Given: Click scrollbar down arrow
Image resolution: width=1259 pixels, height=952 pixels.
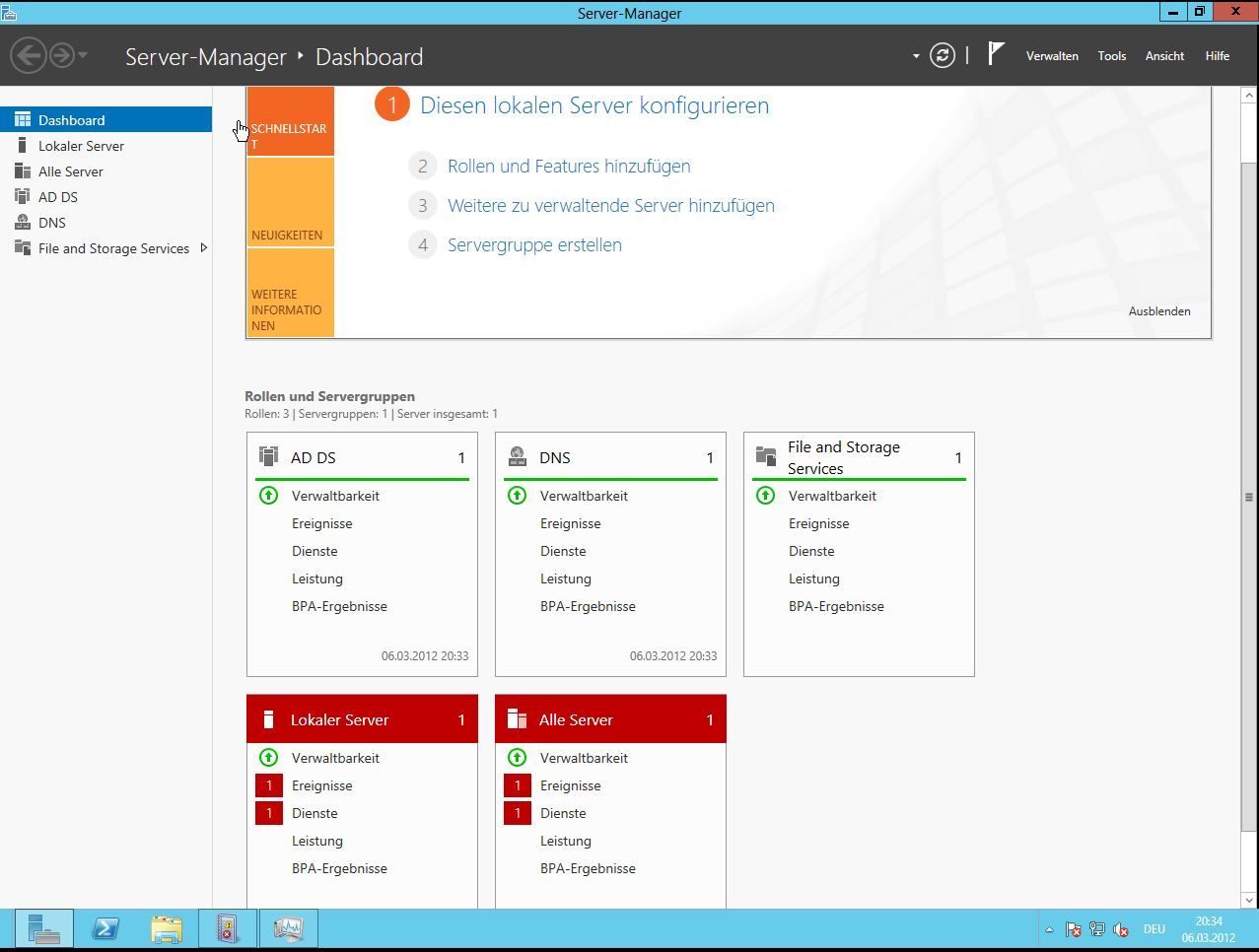Looking at the screenshot, I should [x=1248, y=900].
